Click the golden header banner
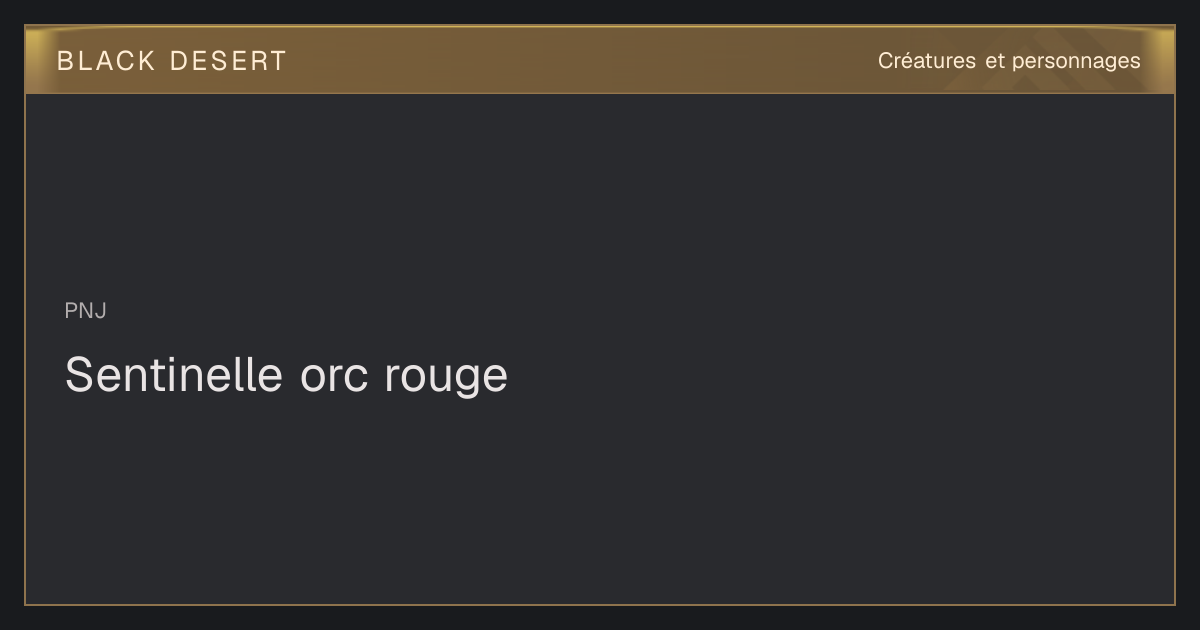The image size is (1200, 630). (x=600, y=60)
